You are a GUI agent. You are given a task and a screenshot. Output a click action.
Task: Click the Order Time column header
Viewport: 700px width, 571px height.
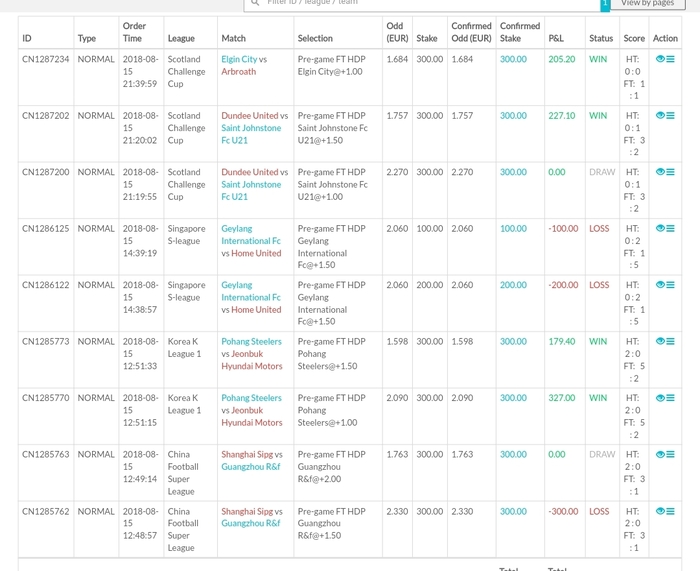134,32
